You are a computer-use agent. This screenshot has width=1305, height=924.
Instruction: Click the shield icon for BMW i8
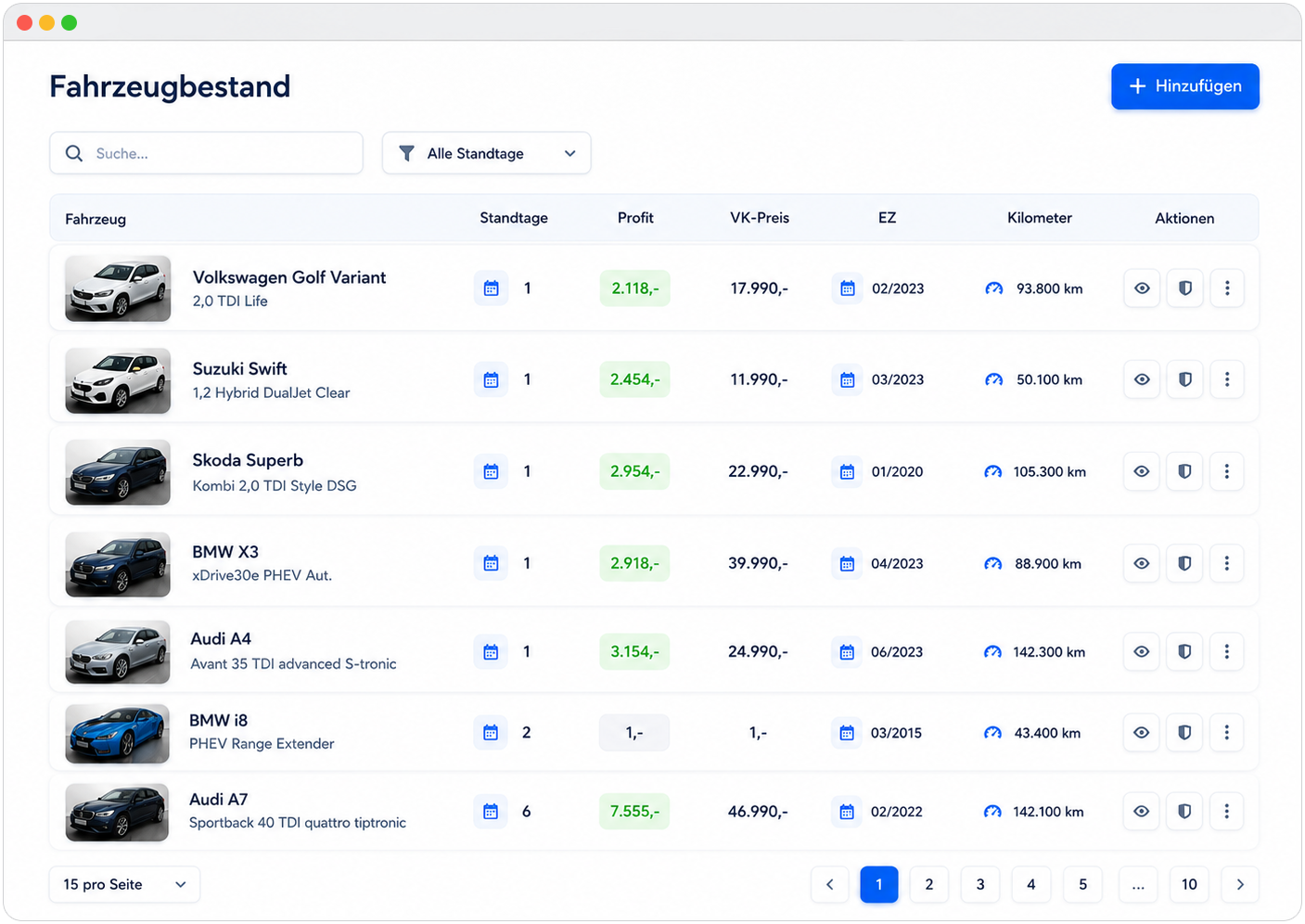[x=1184, y=733]
